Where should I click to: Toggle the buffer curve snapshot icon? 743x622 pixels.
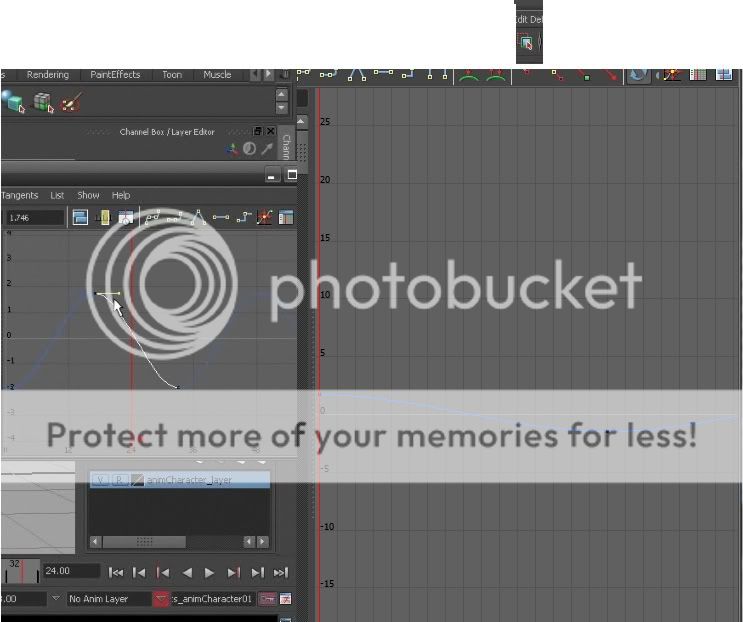coord(264,217)
